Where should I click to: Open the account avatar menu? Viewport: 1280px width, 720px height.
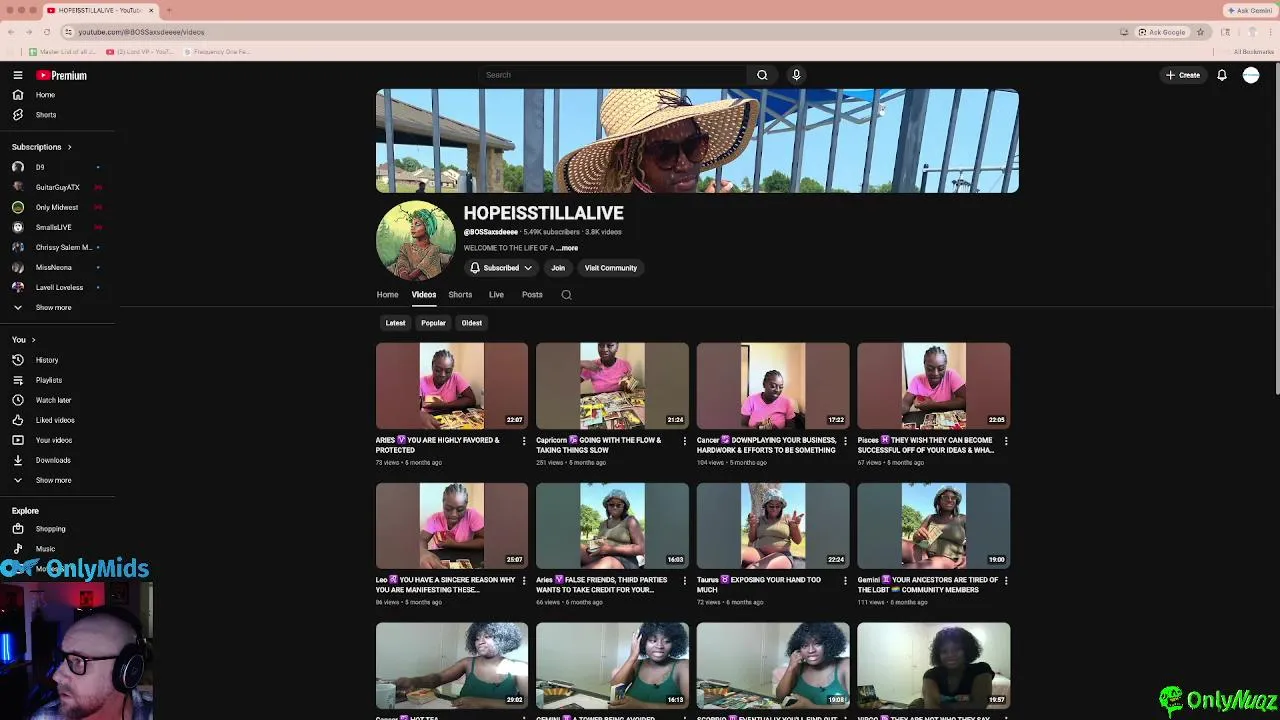click(1251, 75)
